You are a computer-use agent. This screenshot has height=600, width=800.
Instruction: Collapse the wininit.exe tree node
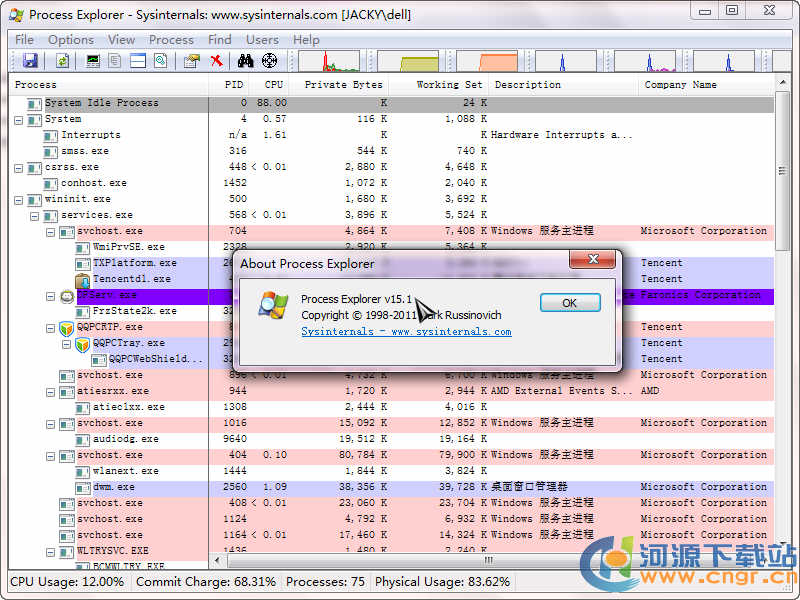click(x=20, y=199)
